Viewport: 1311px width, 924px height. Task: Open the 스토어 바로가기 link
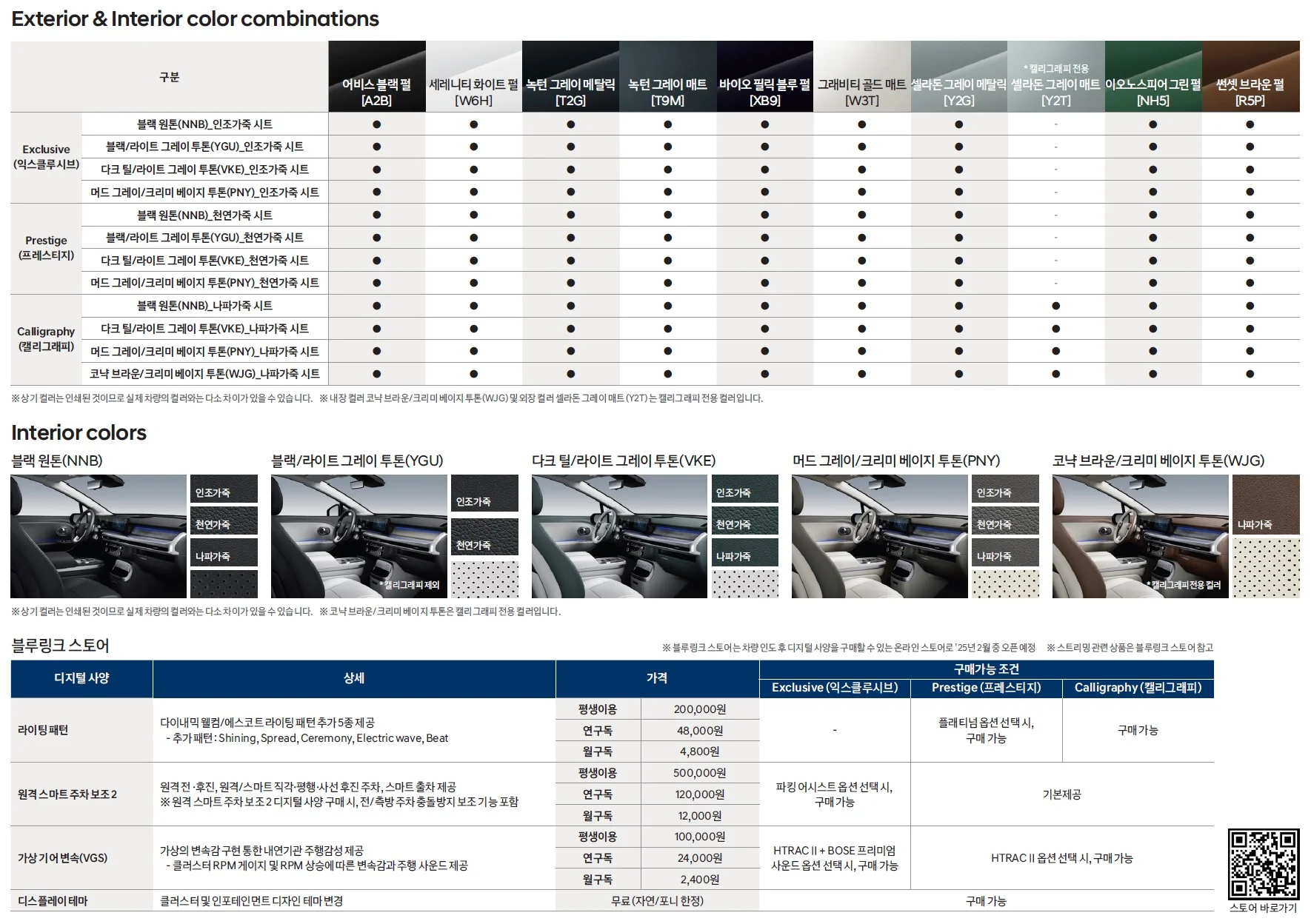pyautogui.click(x=1263, y=908)
